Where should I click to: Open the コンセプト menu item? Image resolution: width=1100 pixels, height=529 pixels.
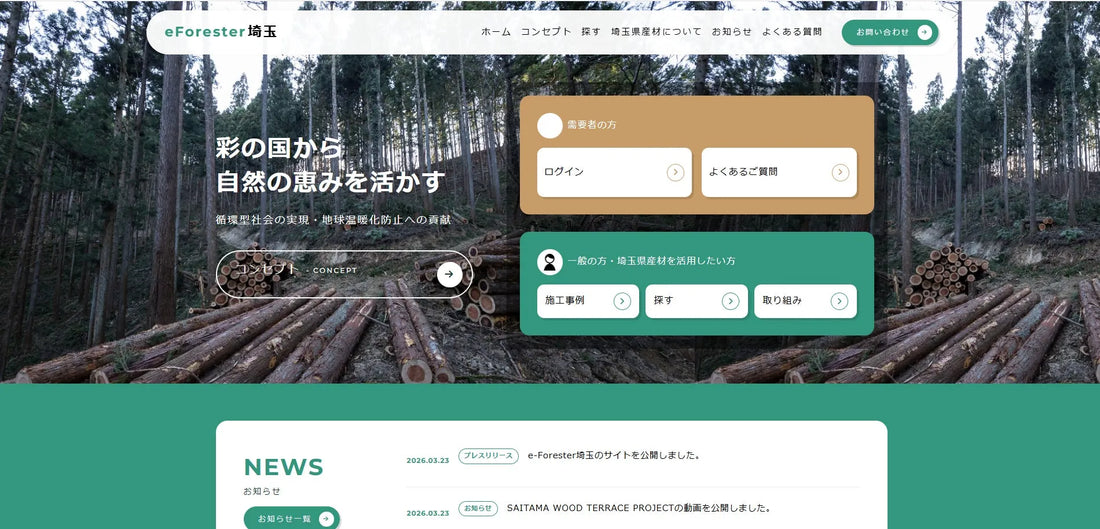tap(546, 32)
